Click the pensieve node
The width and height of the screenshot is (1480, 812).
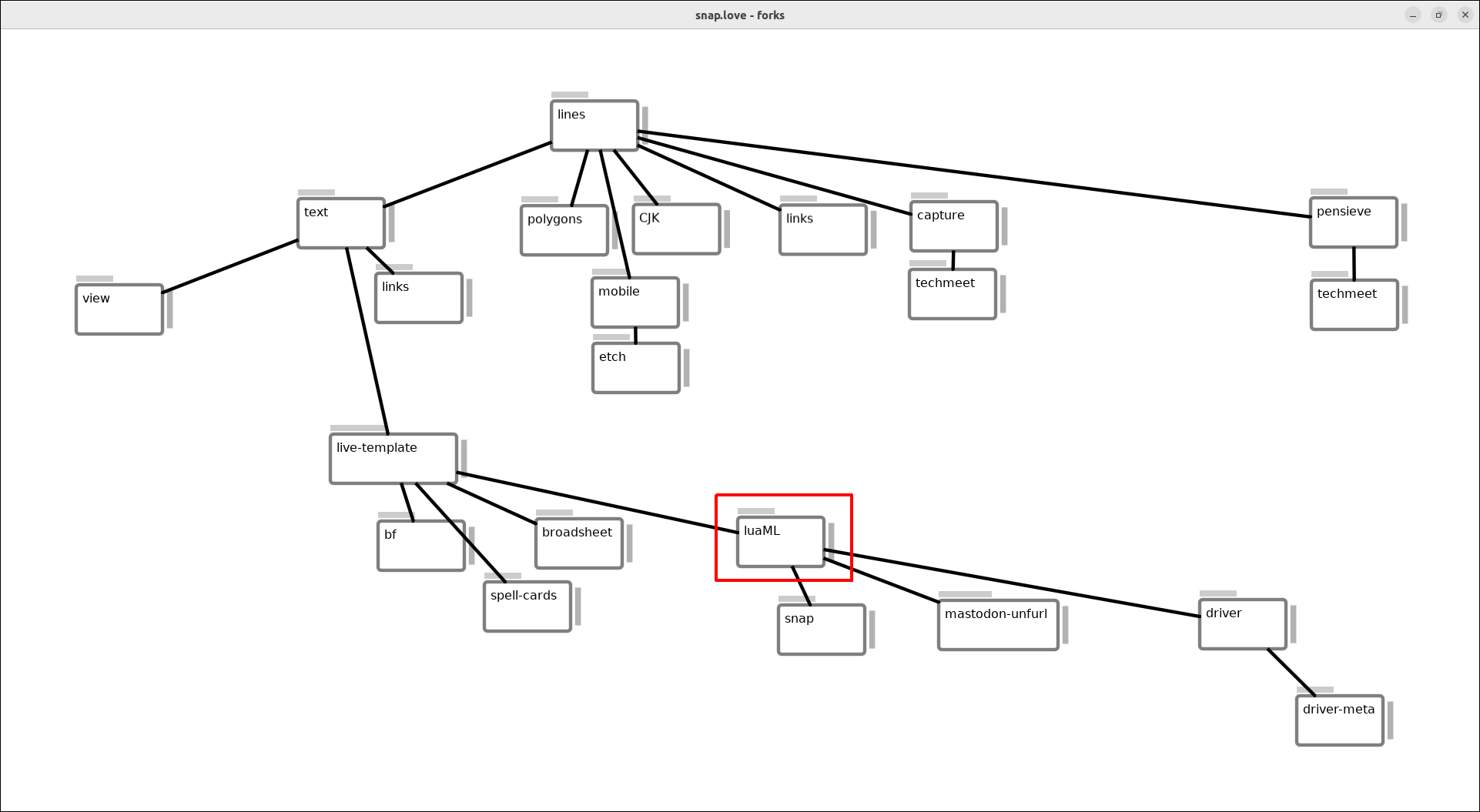pyautogui.click(x=1354, y=222)
